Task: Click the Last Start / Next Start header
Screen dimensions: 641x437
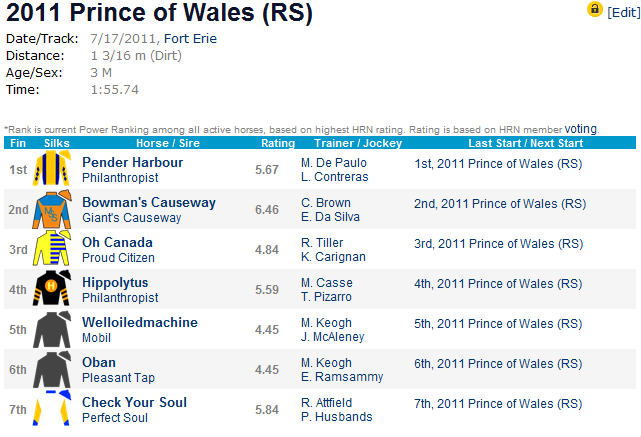Action: pyautogui.click(x=526, y=143)
